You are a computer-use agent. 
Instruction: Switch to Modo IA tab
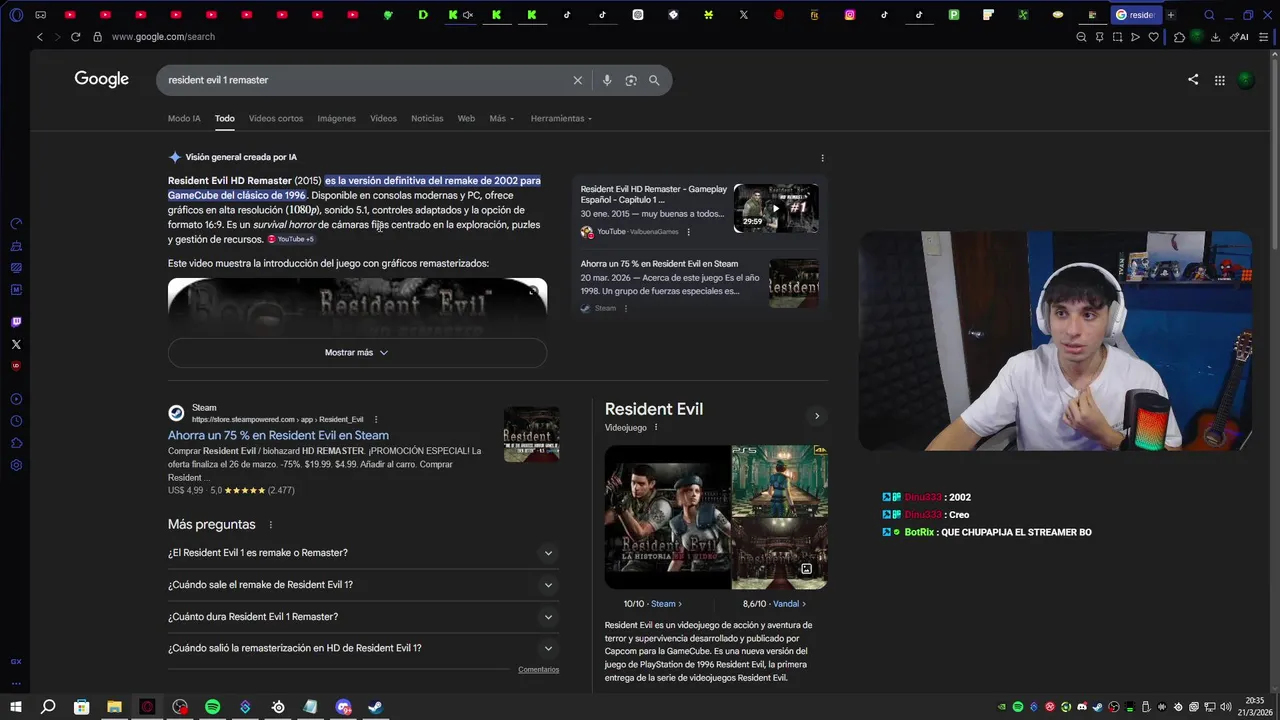[x=184, y=118]
